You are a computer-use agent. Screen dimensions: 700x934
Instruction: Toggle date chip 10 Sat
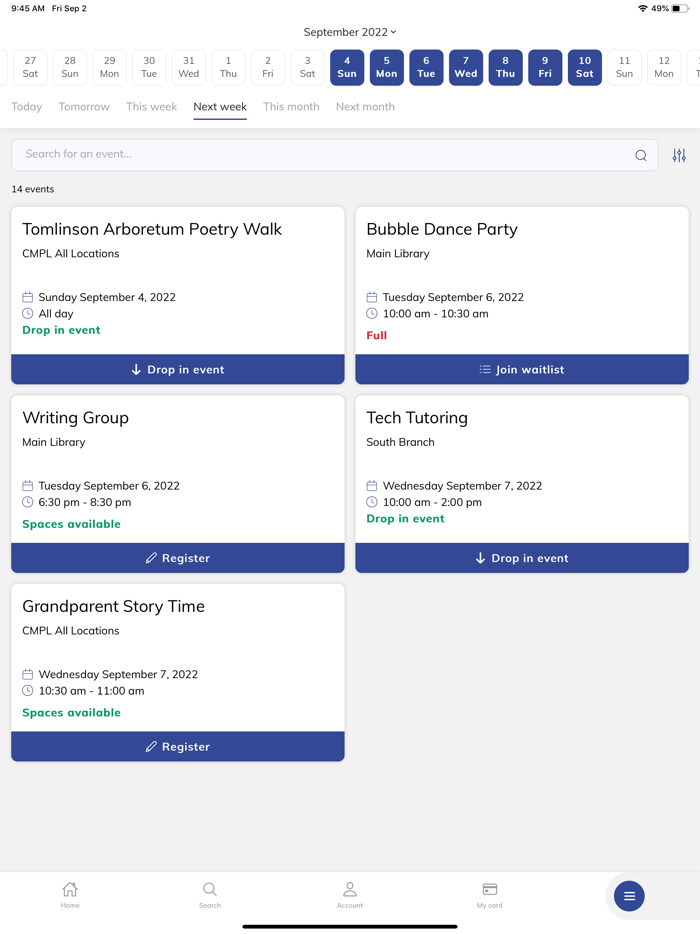(x=585, y=67)
